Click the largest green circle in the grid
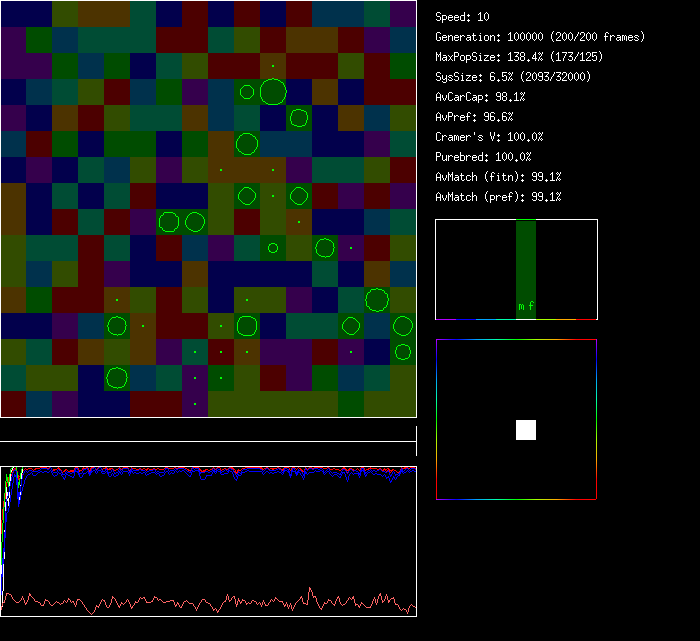700x641 pixels. click(x=273, y=92)
